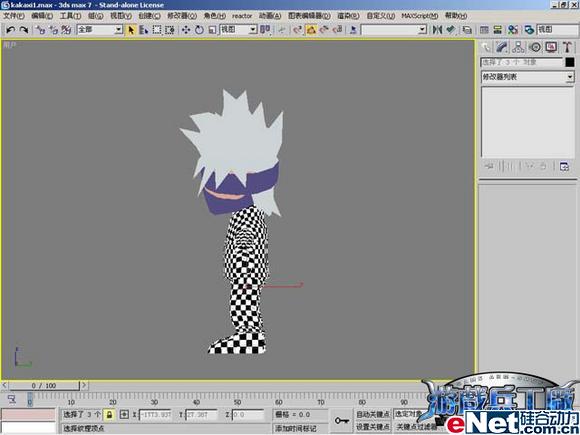Click the Undo arrow icon
Image resolution: width=580 pixels, height=435 pixels.
click(10, 30)
